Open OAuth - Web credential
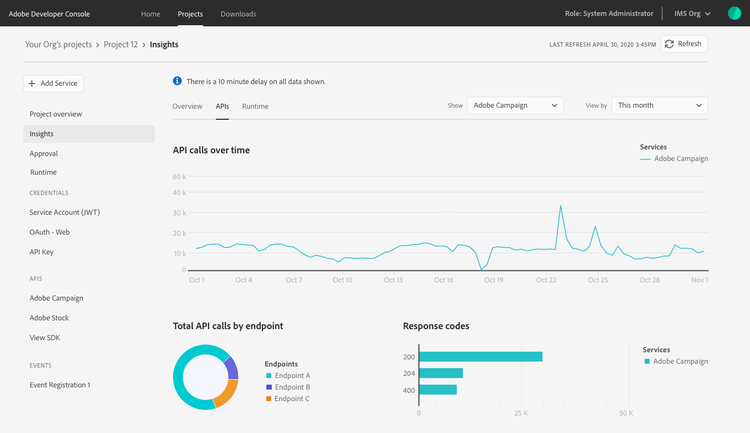 (49, 232)
